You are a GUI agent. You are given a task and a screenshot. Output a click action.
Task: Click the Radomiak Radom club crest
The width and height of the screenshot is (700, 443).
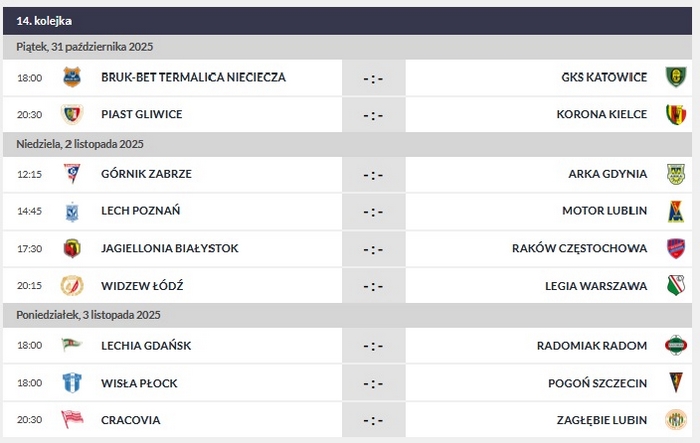[675, 346]
